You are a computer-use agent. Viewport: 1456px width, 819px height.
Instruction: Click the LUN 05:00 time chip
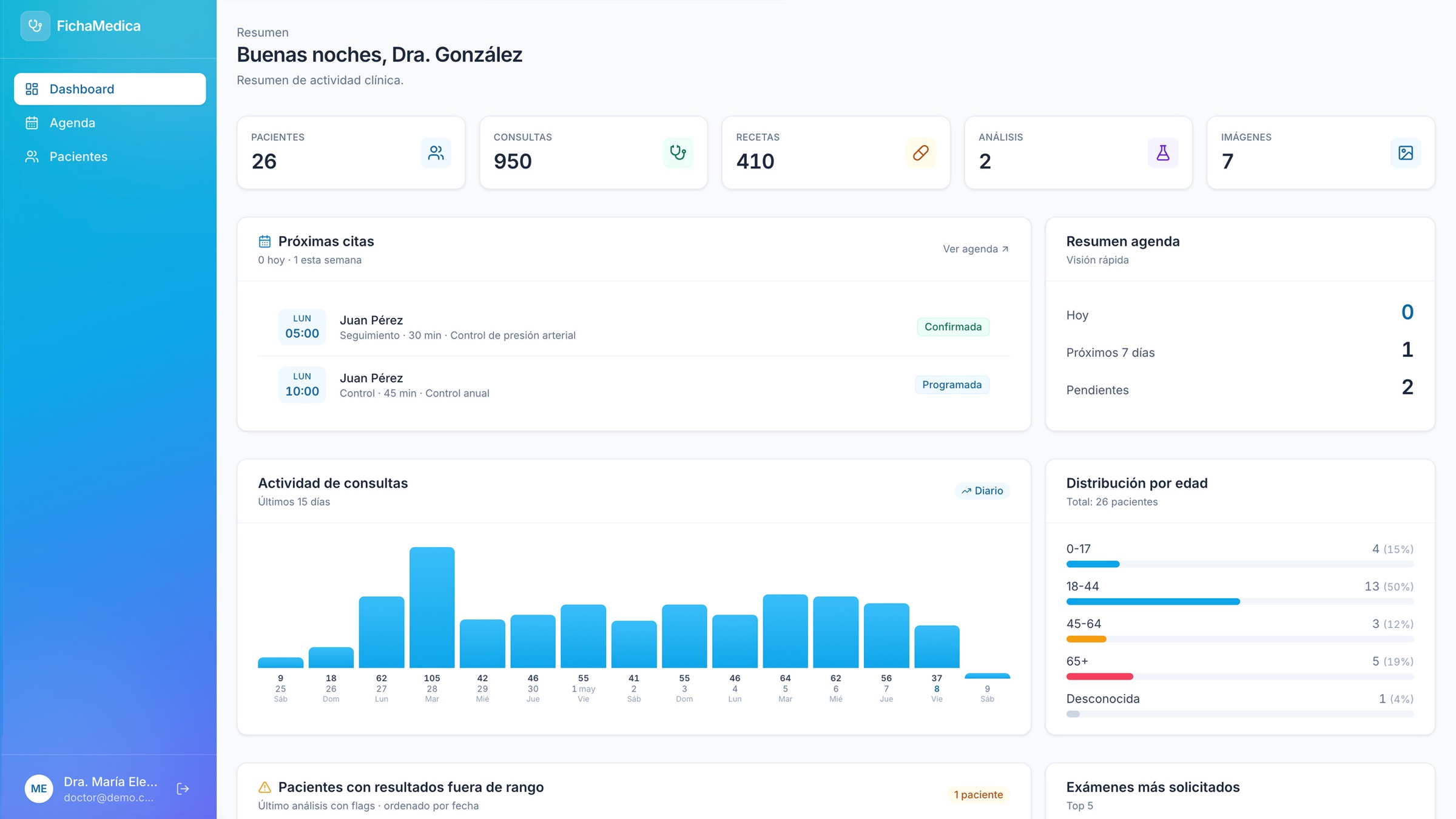[x=302, y=327]
